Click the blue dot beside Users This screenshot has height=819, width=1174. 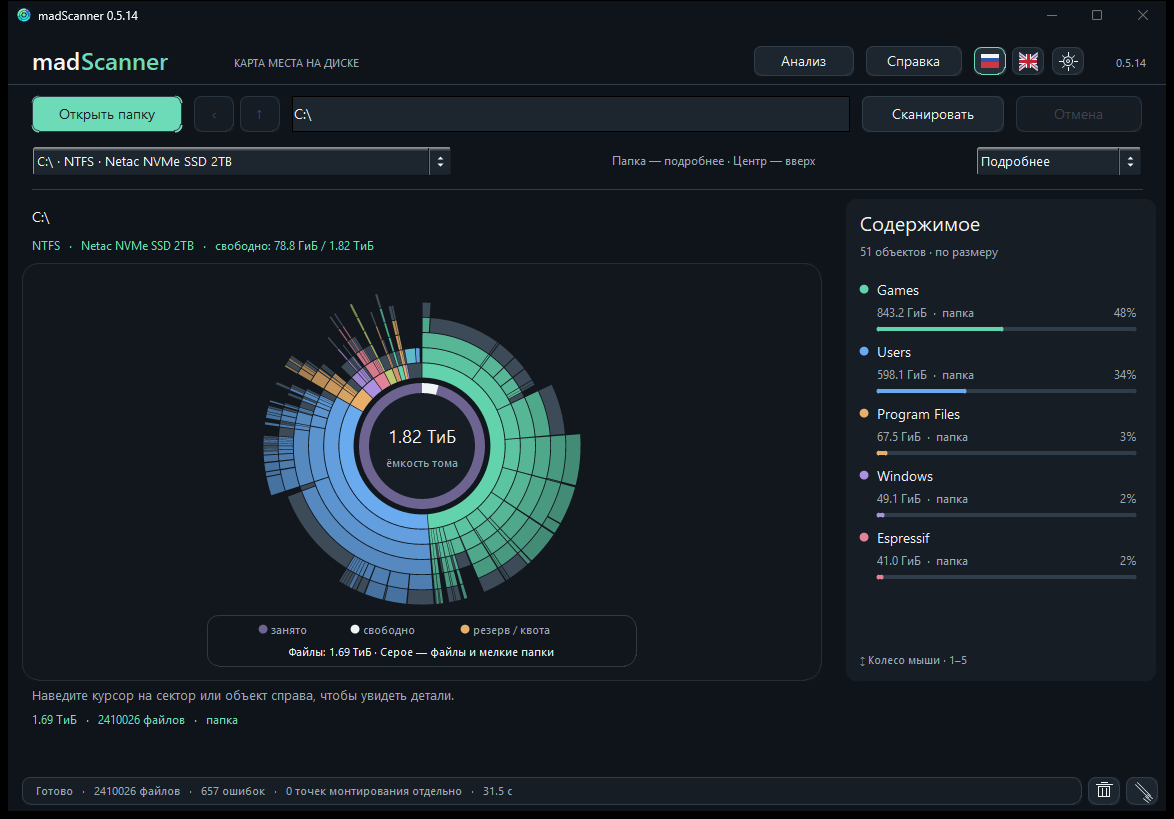point(864,351)
